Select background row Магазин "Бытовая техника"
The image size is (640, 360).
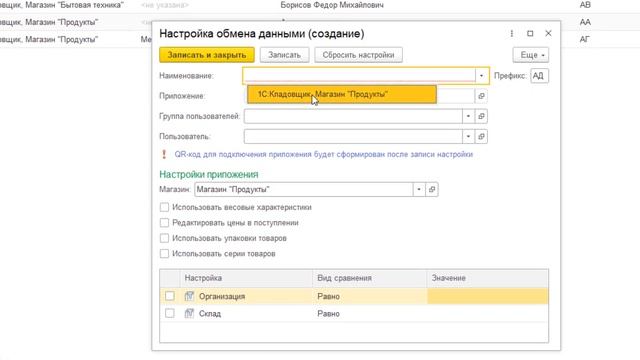[x=62, y=5]
